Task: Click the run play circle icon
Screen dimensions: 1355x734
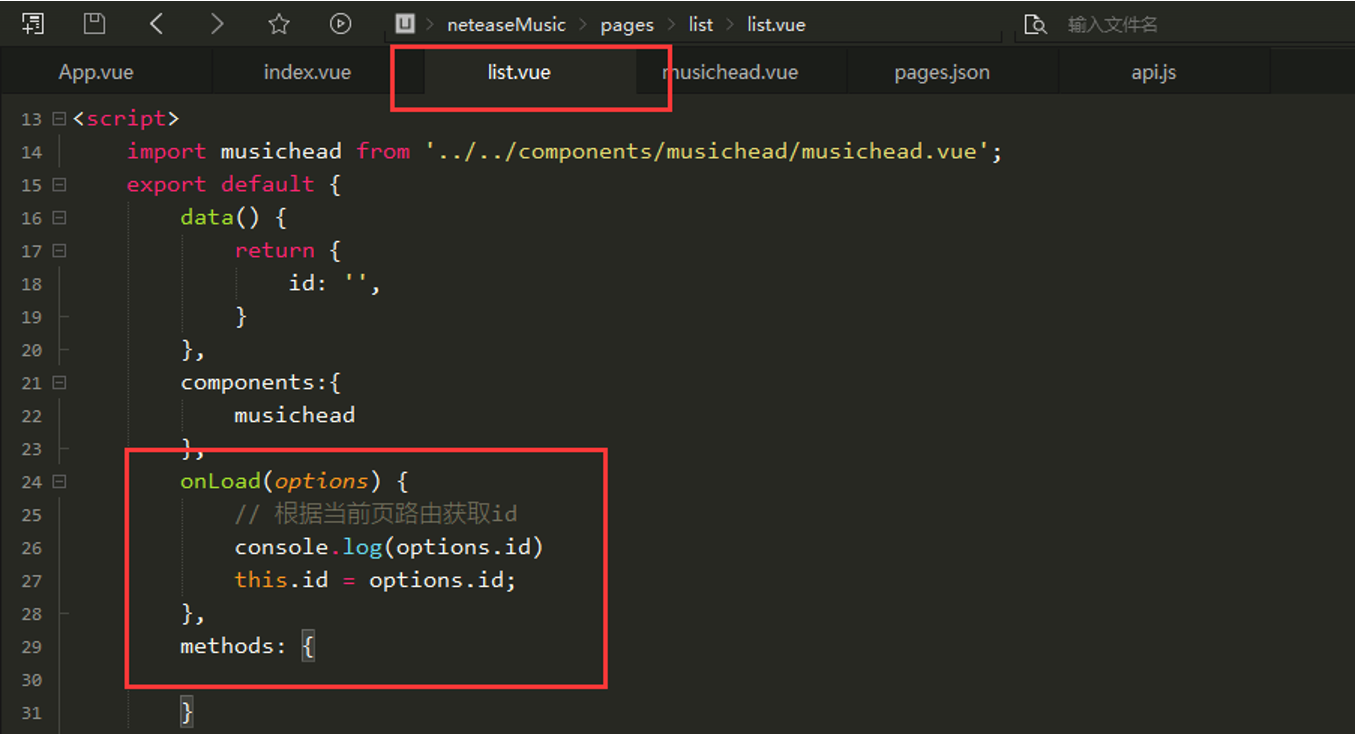Action: point(341,24)
